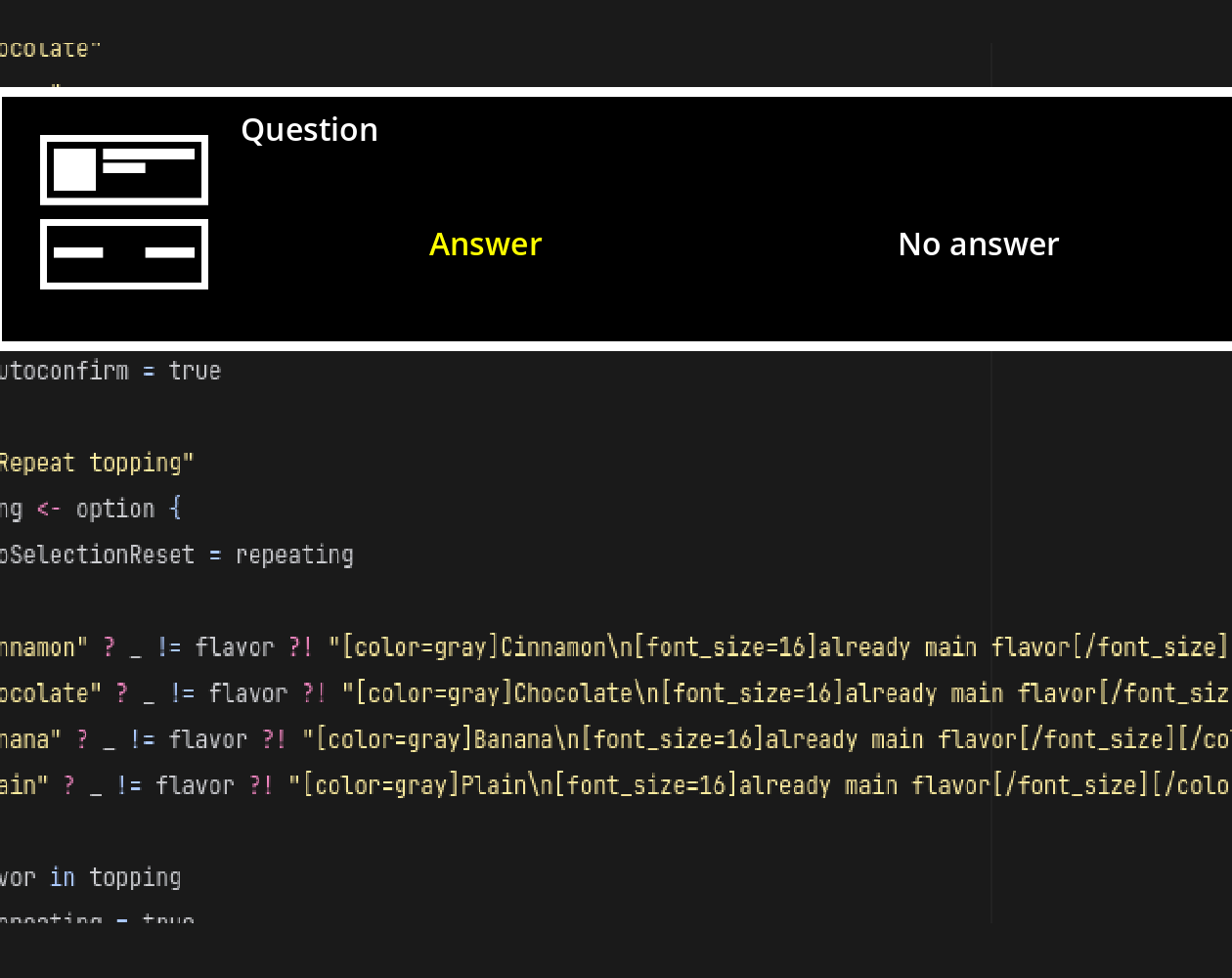
Task: Click the flavor variable on the Cinnamon line
Action: (x=235, y=646)
